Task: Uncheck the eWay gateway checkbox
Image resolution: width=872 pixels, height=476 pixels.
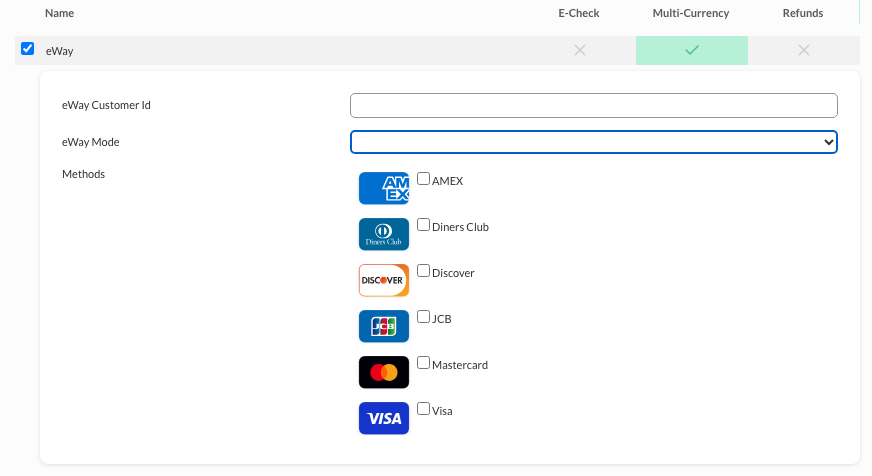Action: point(27,49)
